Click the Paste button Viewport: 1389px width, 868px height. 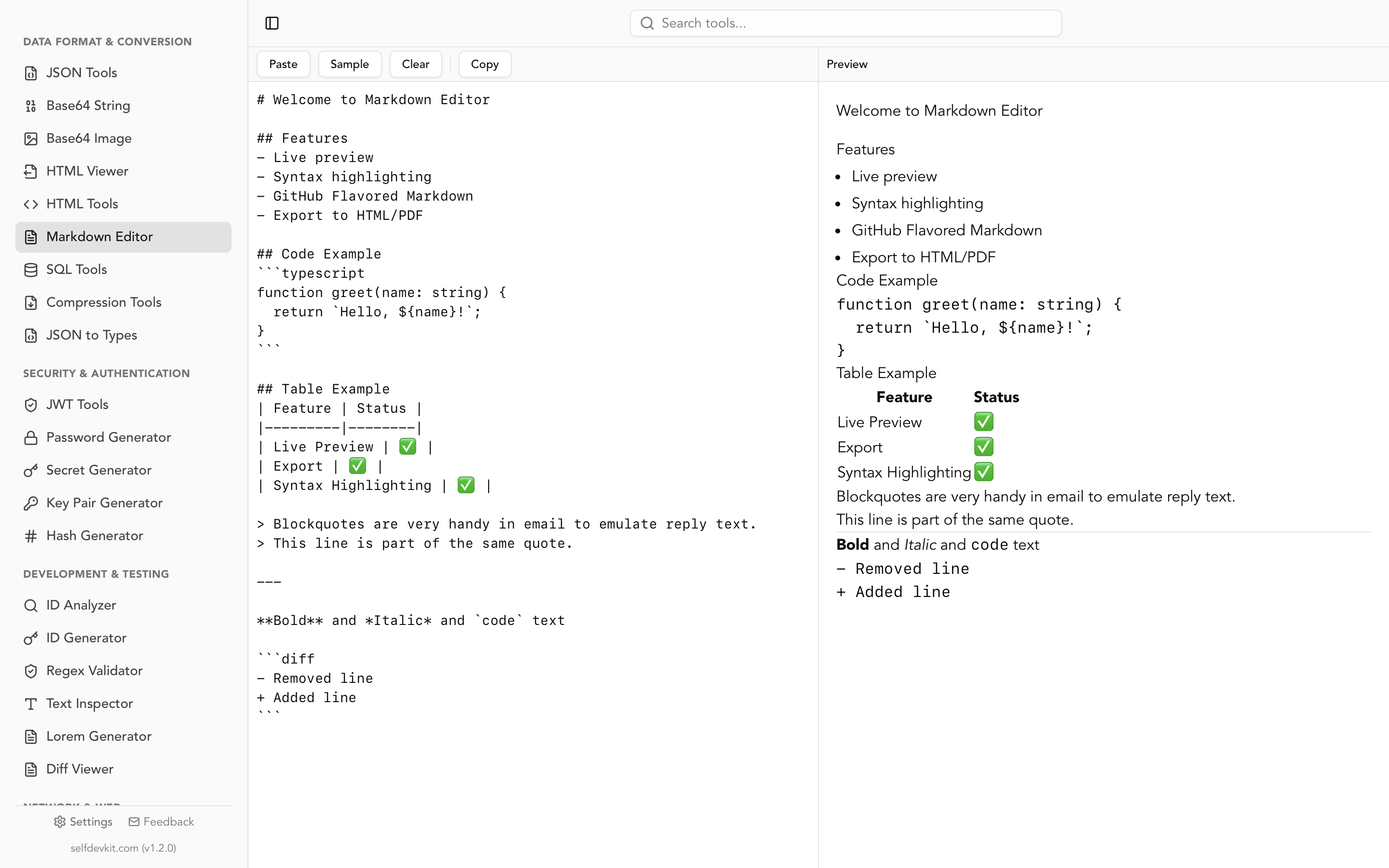284,64
